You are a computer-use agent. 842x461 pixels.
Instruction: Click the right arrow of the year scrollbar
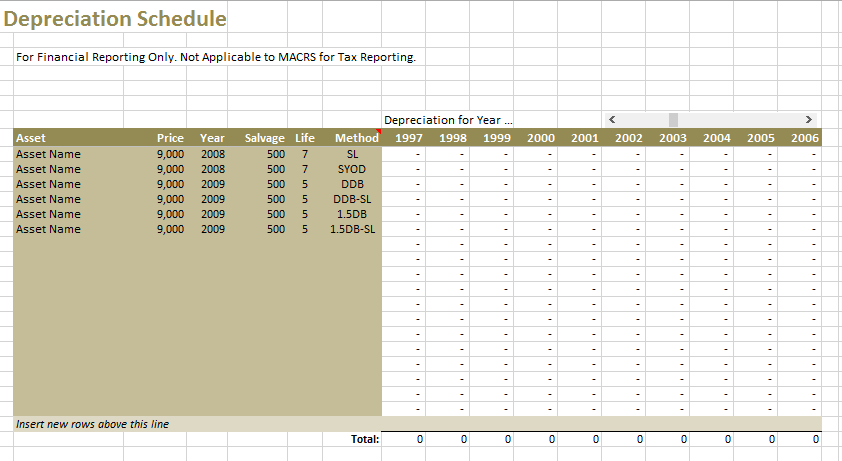[808, 119]
